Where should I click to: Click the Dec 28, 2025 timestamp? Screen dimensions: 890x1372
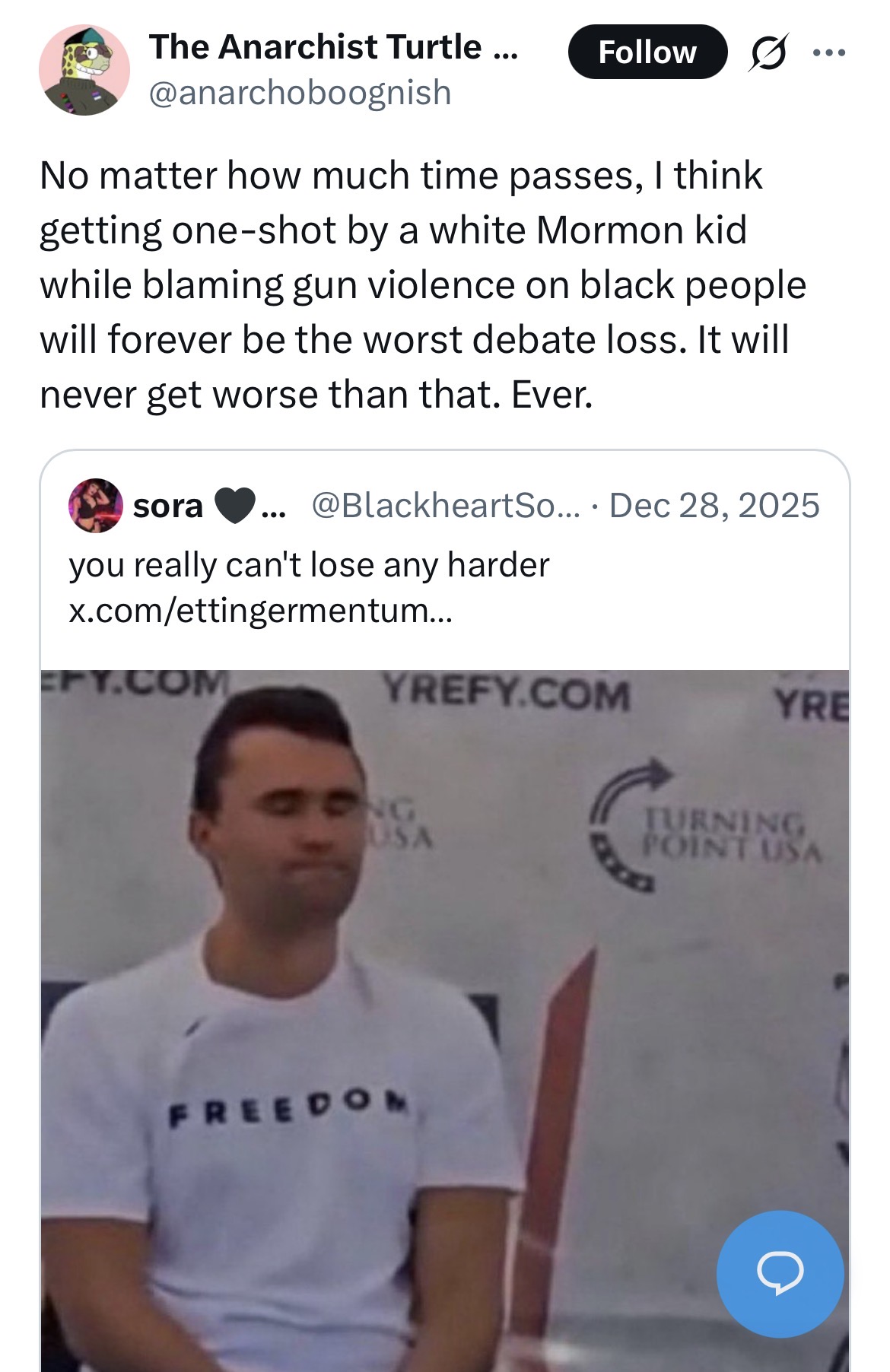(x=714, y=506)
